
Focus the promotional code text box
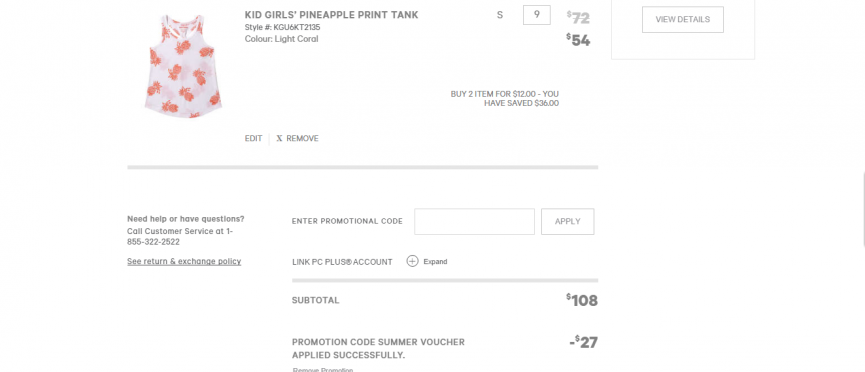(474, 221)
